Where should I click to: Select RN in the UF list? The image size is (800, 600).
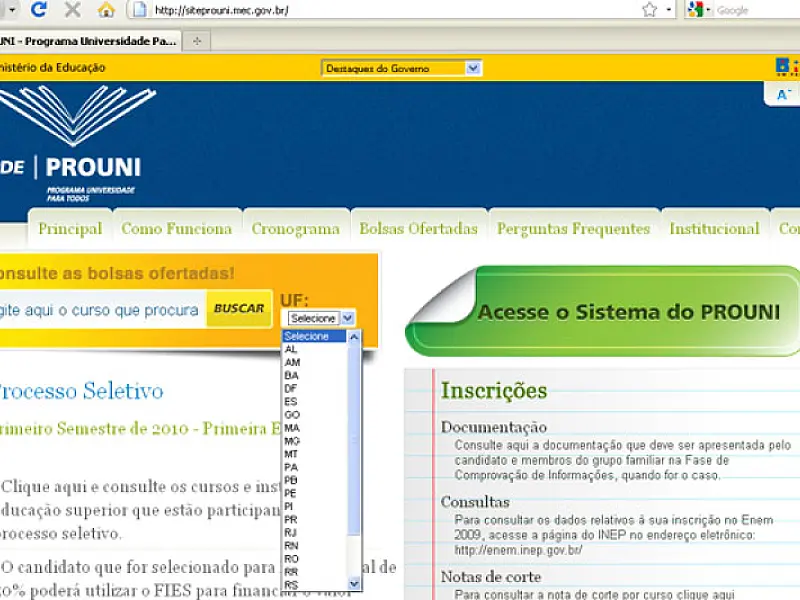[x=315, y=546]
